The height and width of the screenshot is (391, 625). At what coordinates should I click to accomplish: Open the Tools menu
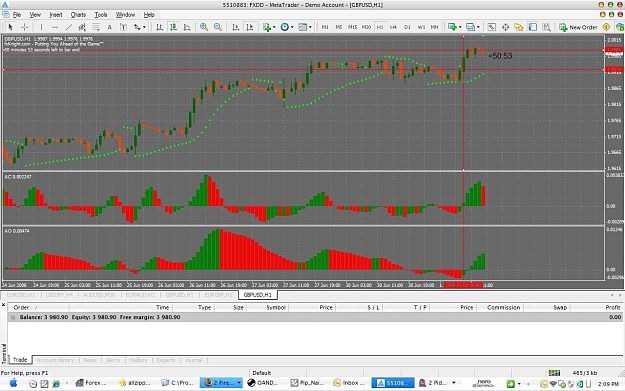click(x=101, y=15)
